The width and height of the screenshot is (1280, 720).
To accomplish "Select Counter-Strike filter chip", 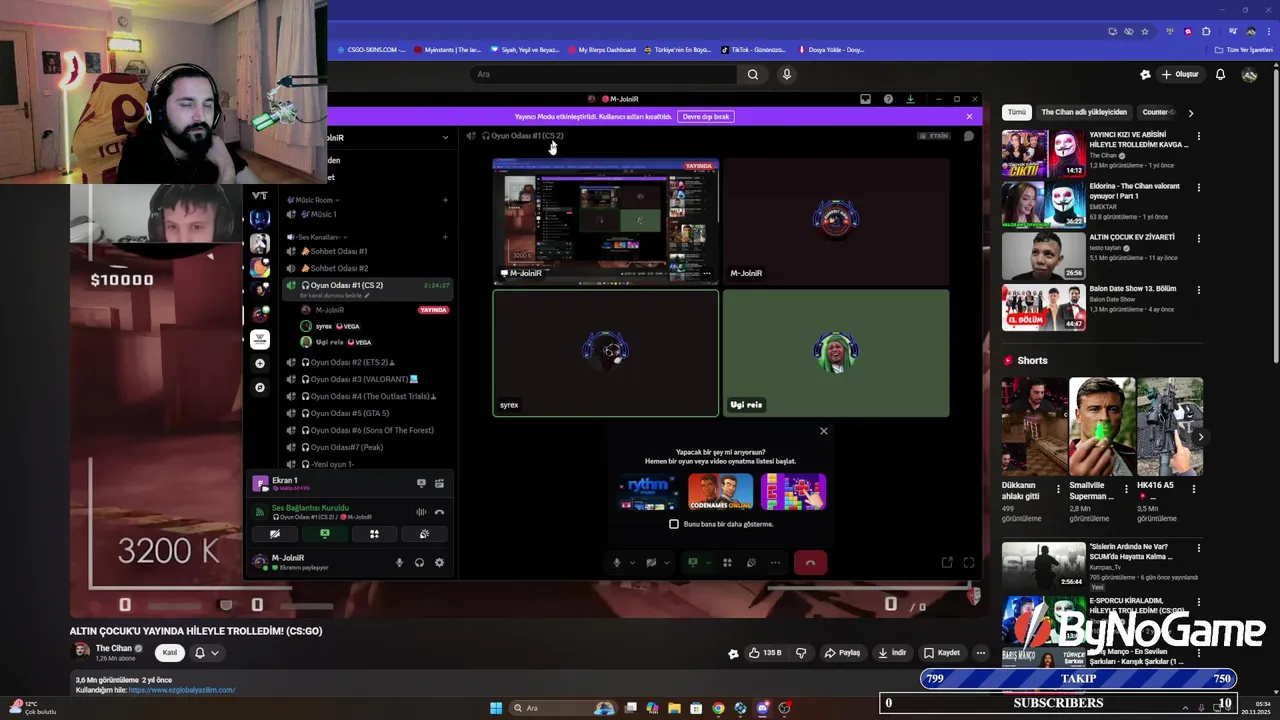I will point(1158,112).
